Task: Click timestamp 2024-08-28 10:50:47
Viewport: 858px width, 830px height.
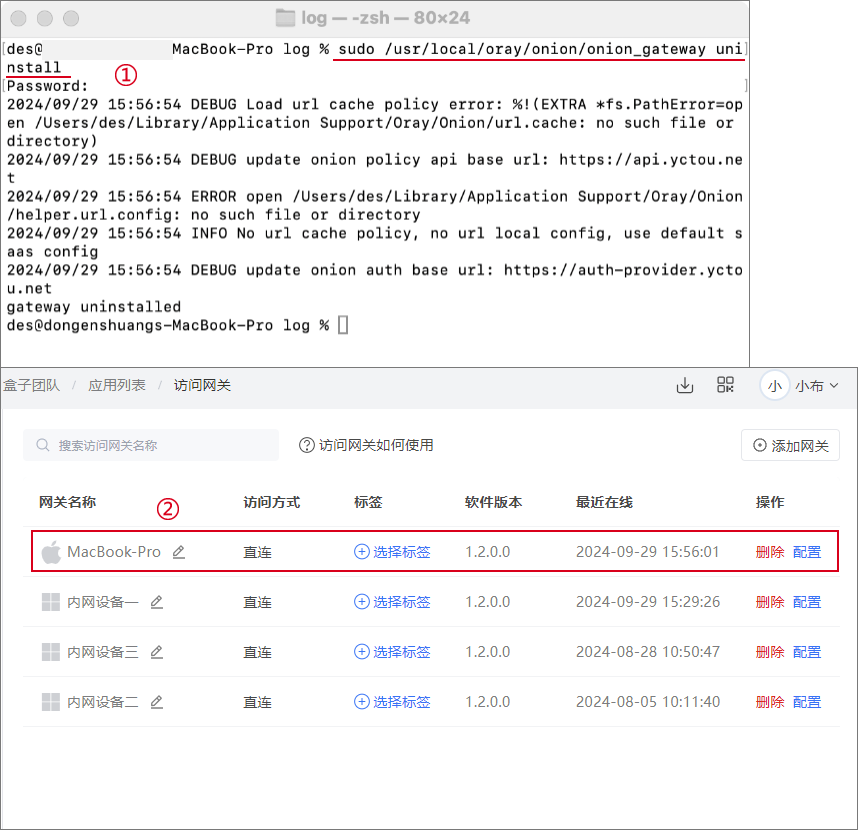Action: click(648, 652)
